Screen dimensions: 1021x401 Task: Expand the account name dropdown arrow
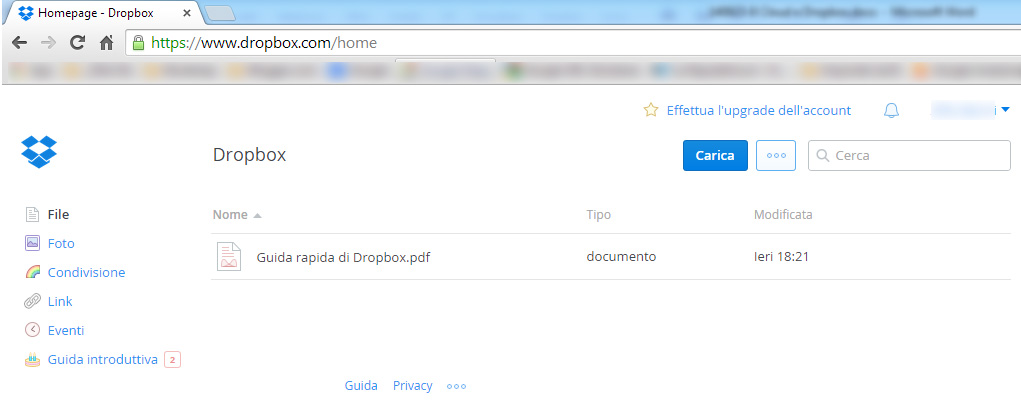point(1005,110)
